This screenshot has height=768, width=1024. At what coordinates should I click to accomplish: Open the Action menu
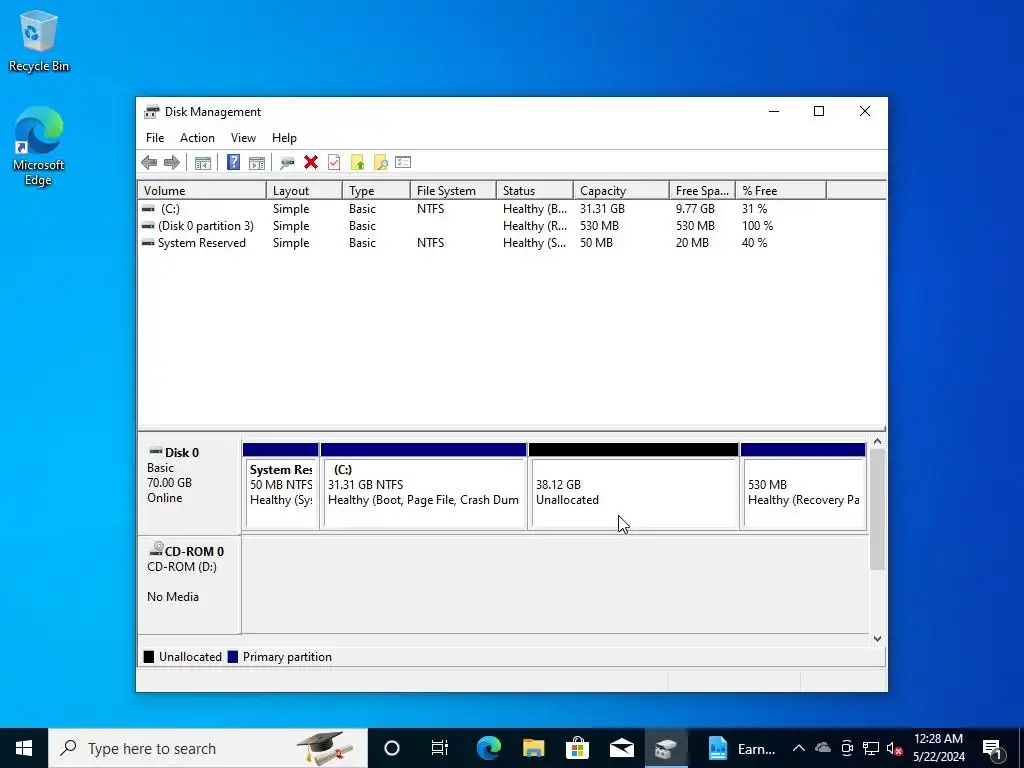(x=197, y=138)
